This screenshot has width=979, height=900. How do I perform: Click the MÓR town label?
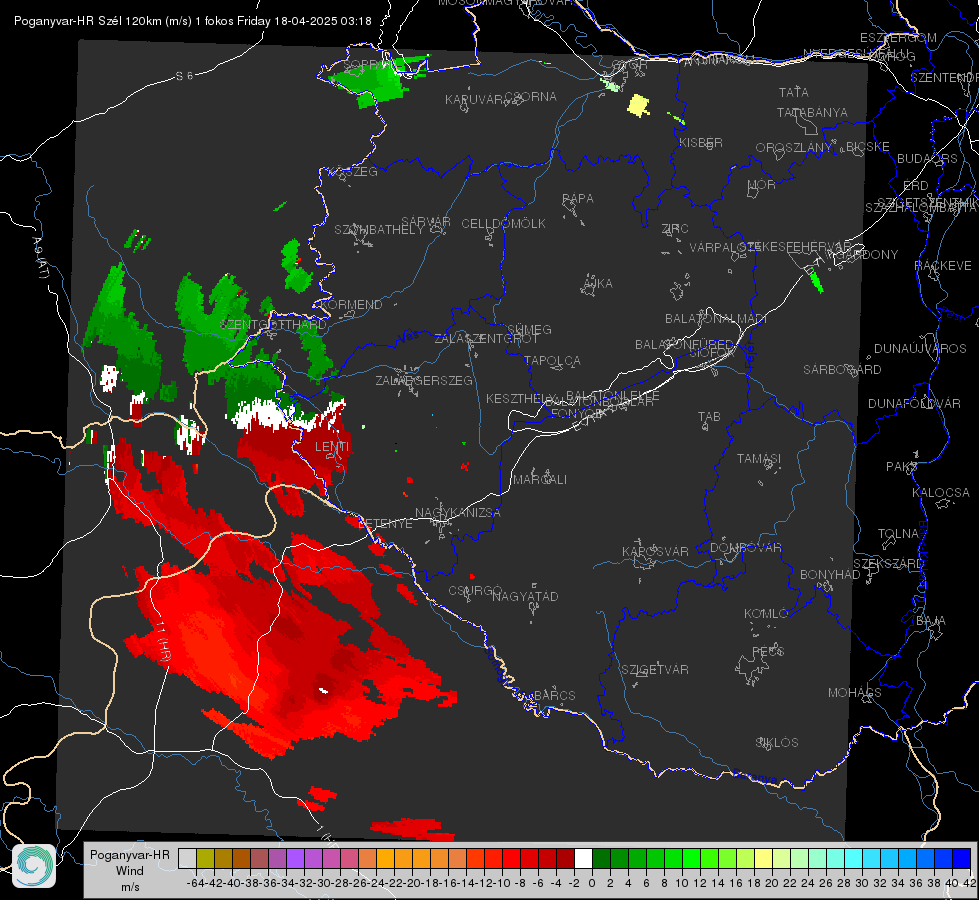(762, 184)
